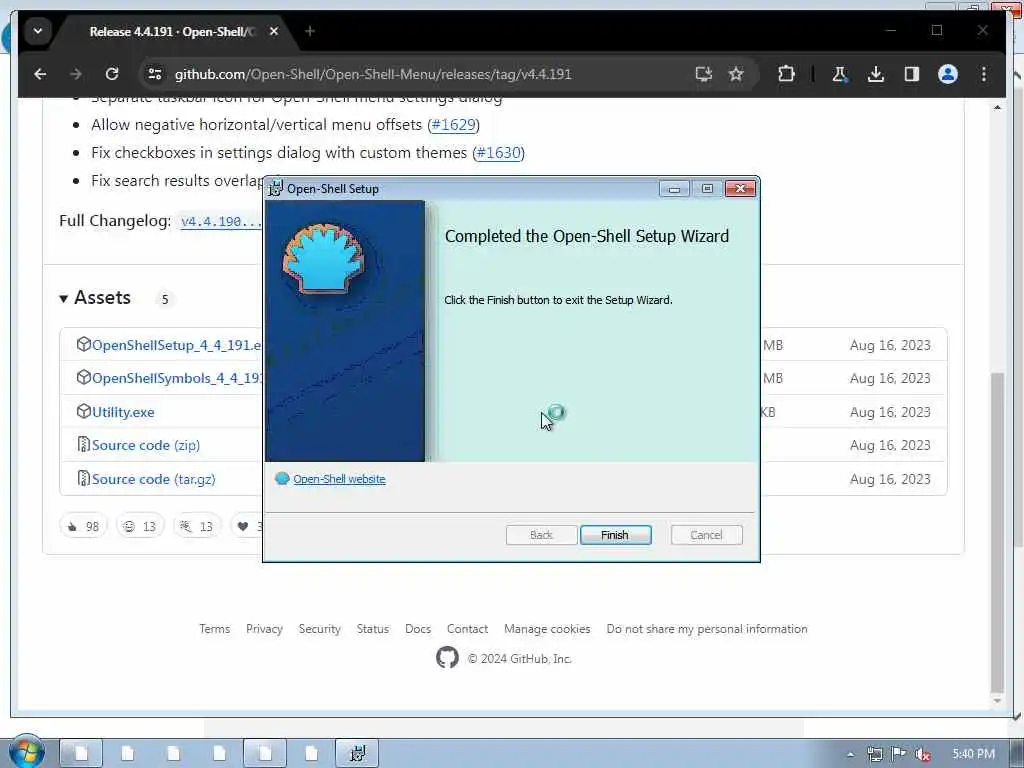Click muted volume tray icon

(x=923, y=754)
